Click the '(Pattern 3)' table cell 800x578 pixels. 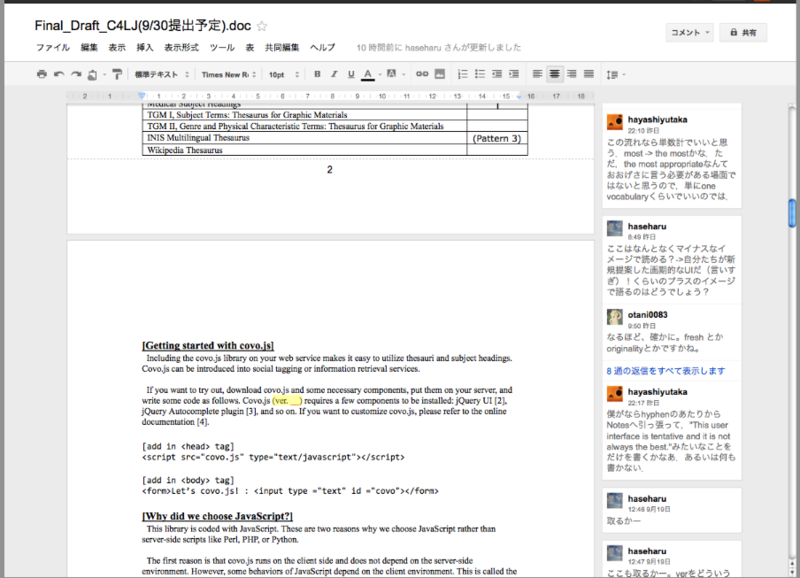[x=497, y=138]
